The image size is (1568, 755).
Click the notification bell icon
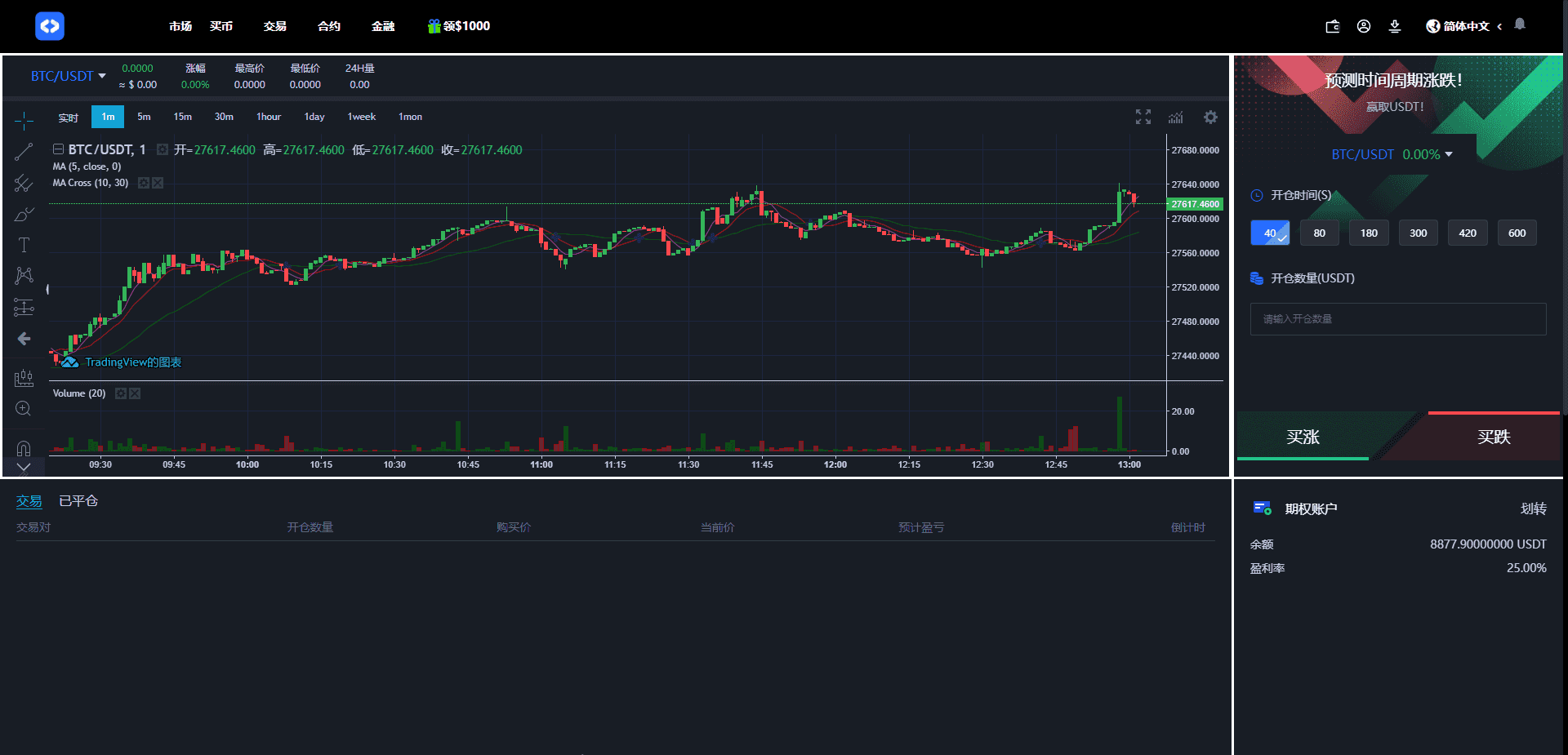(x=1520, y=24)
